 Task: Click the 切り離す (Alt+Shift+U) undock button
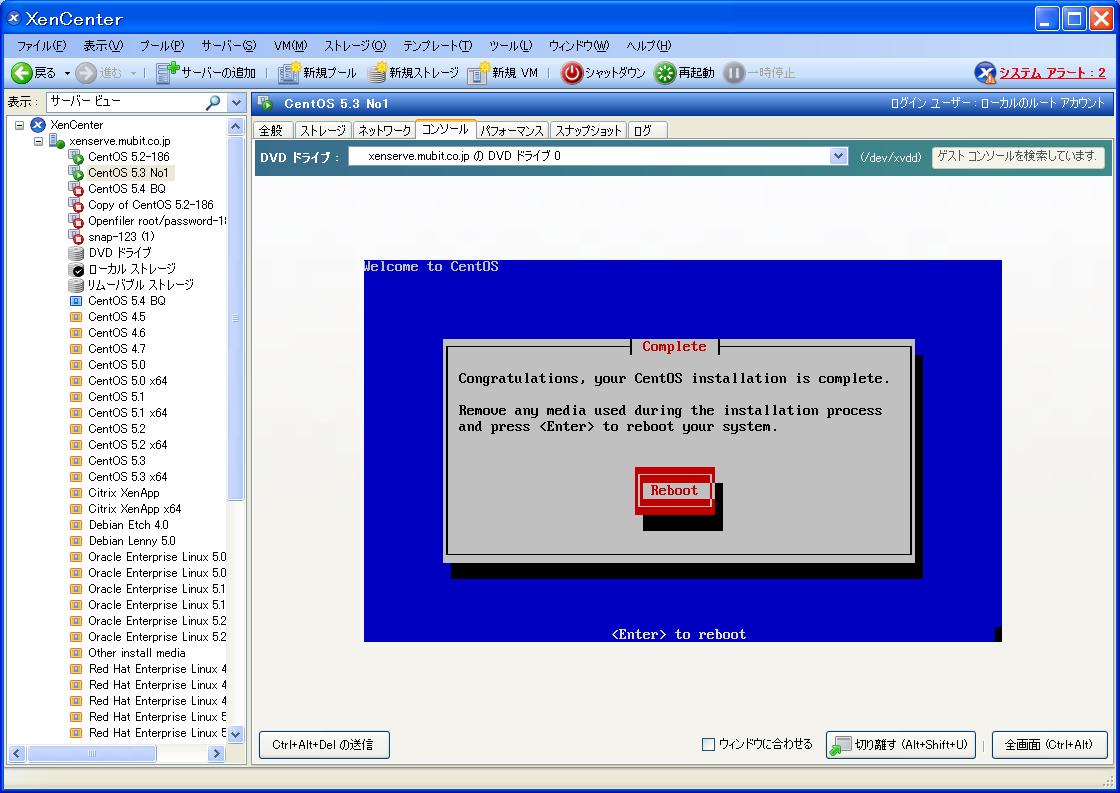click(900, 744)
